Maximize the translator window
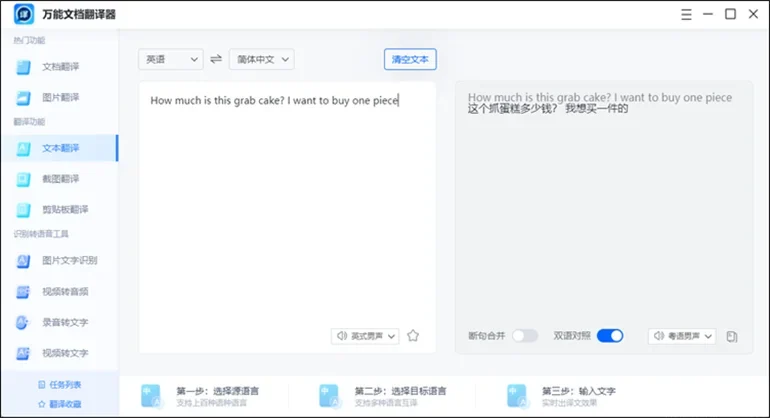 coord(730,14)
